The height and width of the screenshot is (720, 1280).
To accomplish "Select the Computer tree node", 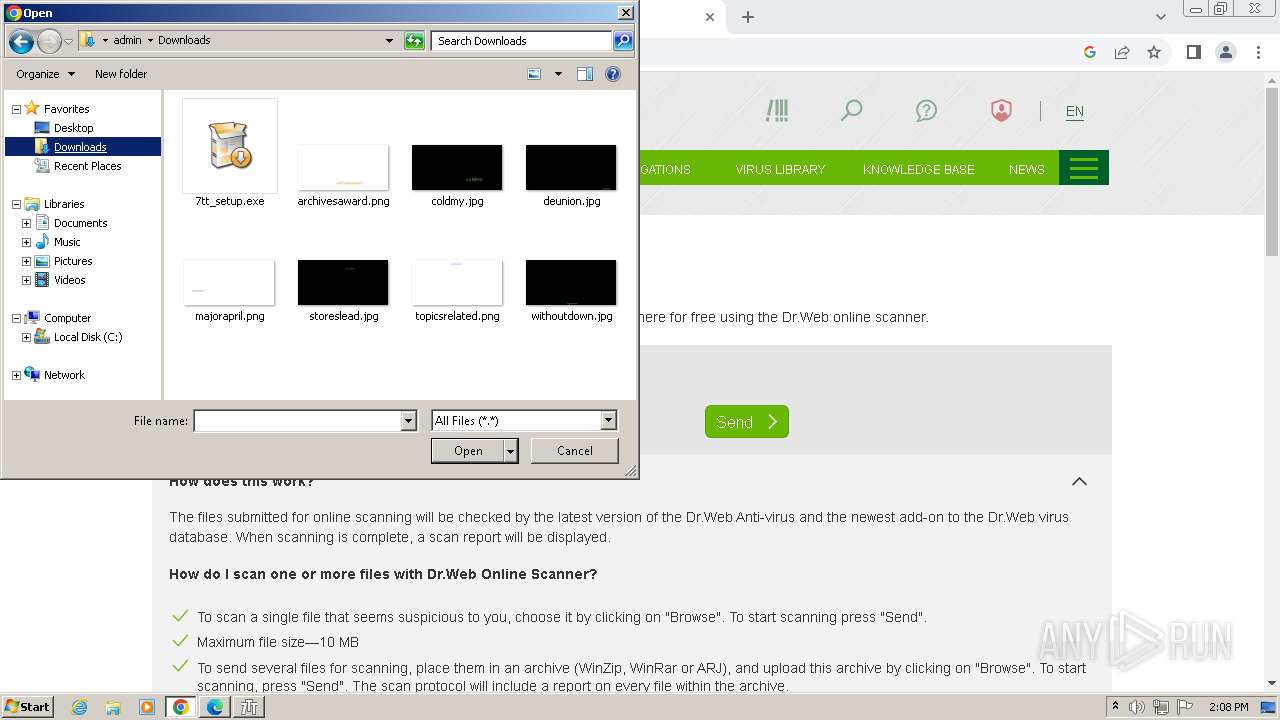I will pyautogui.click(x=67, y=318).
